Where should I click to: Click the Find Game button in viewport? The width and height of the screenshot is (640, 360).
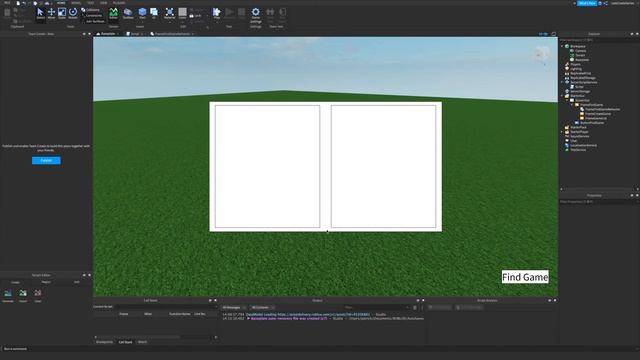pyautogui.click(x=525, y=277)
